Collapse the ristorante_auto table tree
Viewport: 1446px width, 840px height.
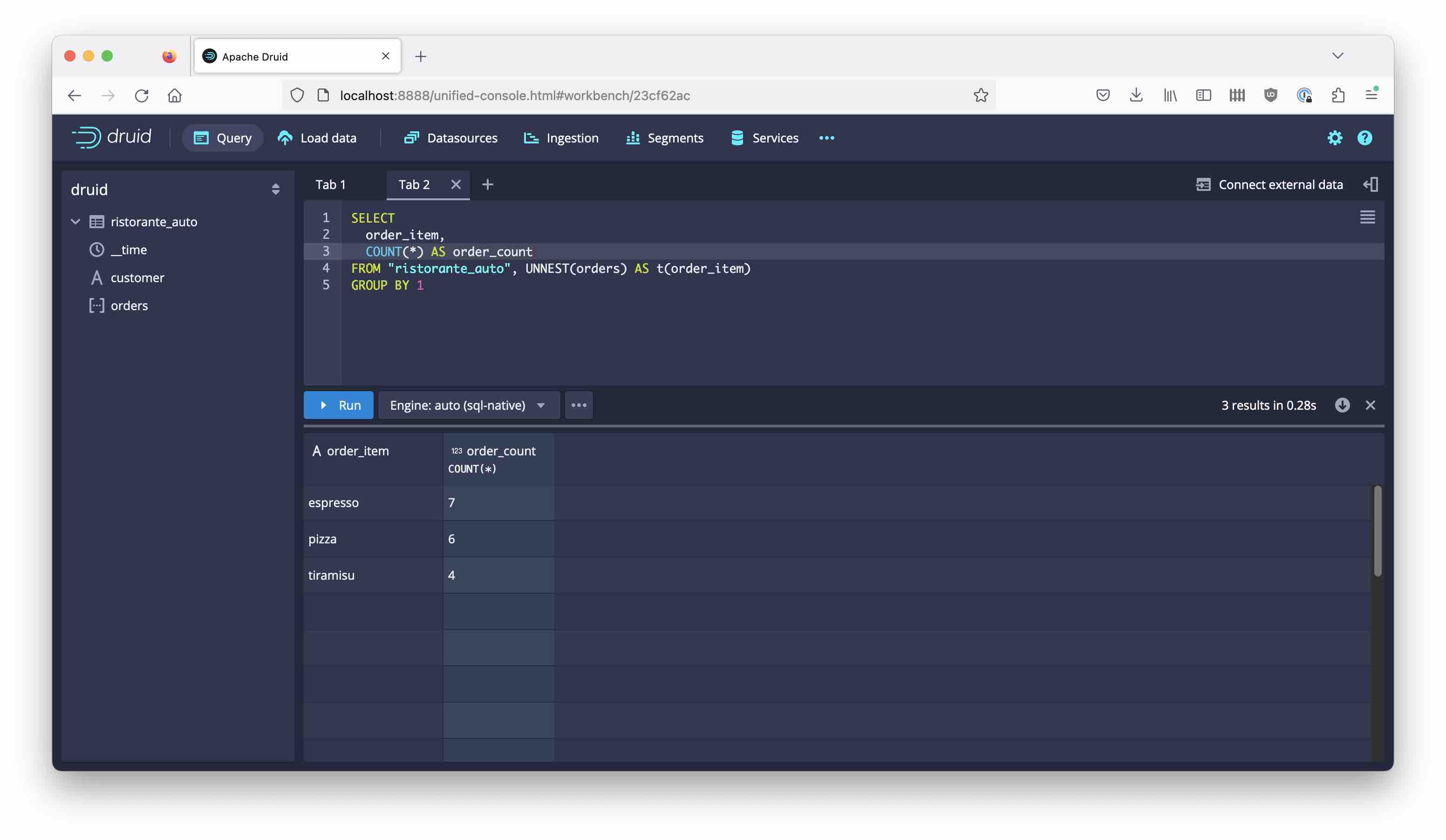pos(76,222)
